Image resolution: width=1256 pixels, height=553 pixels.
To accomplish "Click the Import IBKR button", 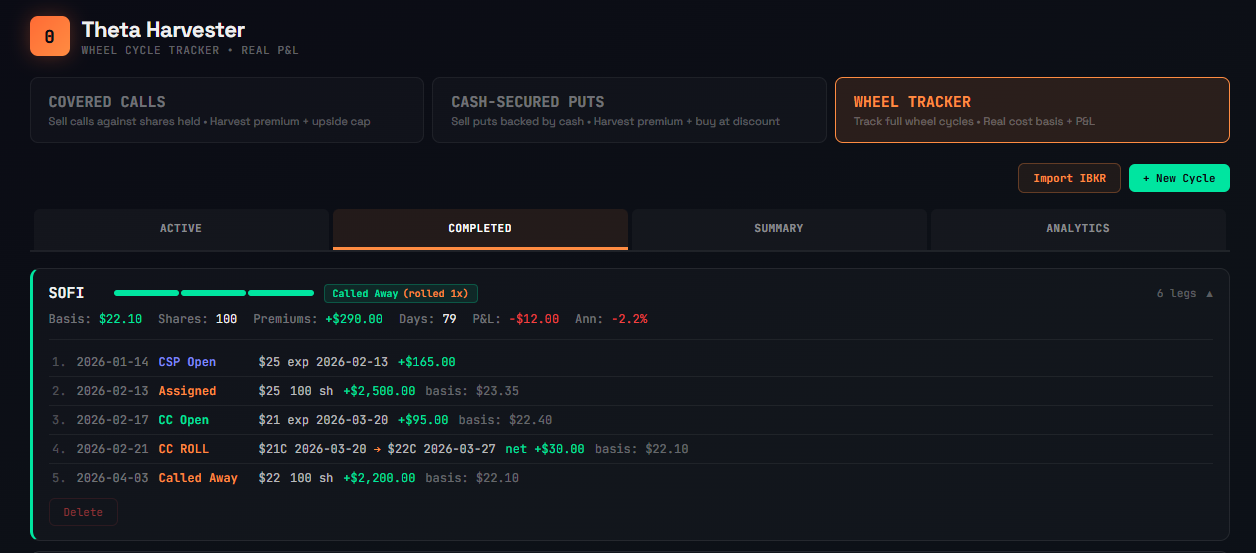I will coord(1068,178).
